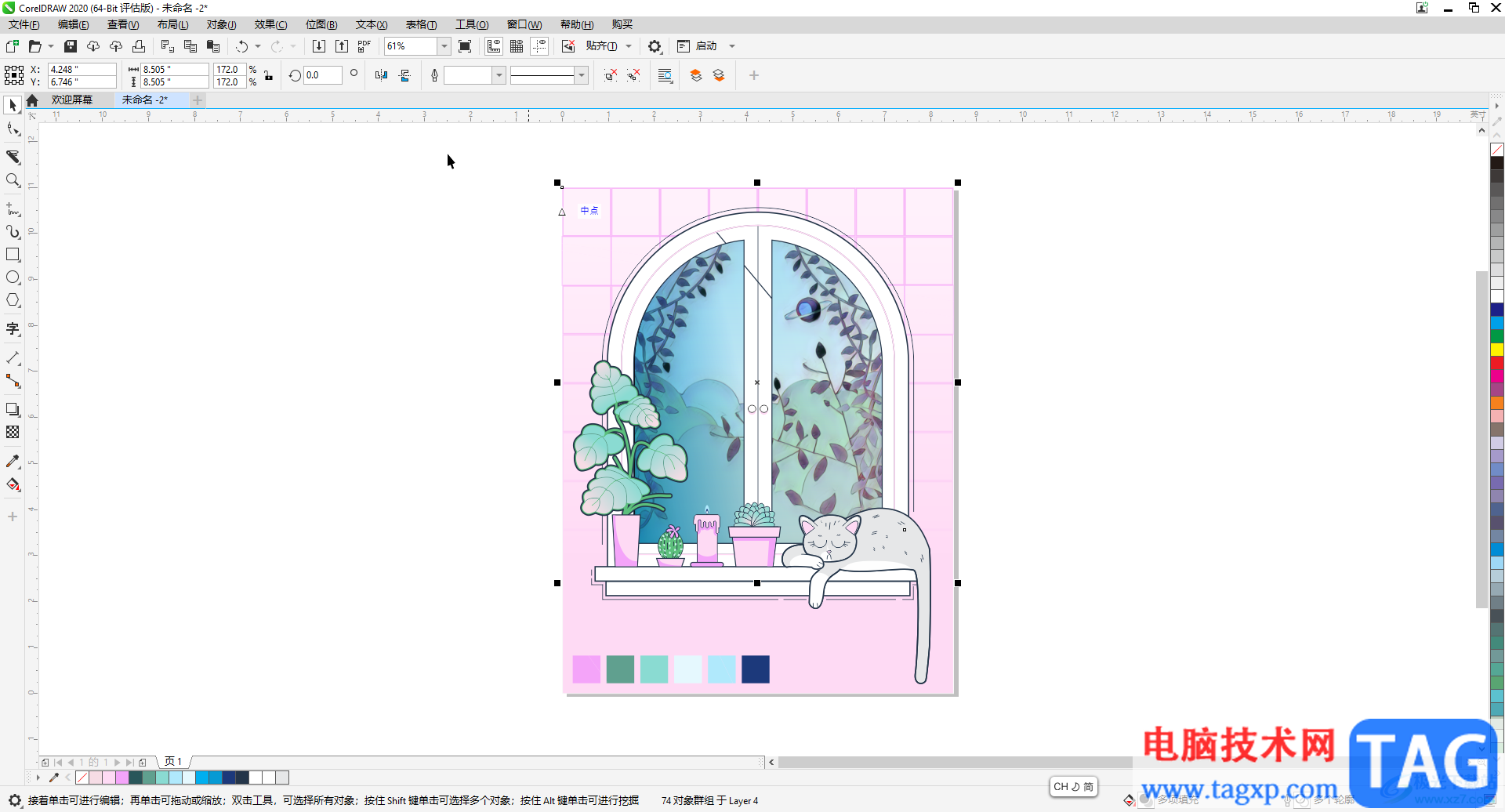Select the Interactive Fill bucket tool
This screenshot has width=1505, height=812.
(13, 484)
